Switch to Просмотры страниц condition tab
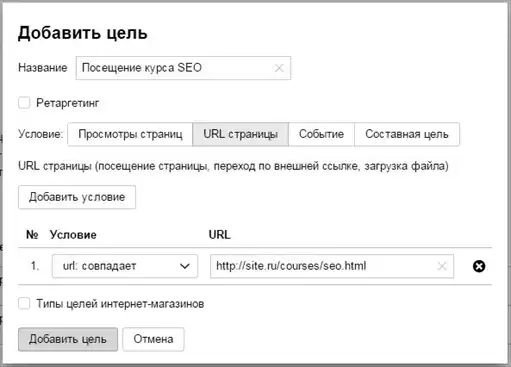Image resolution: width=511 pixels, height=367 pixels. [x=130, y=134]
